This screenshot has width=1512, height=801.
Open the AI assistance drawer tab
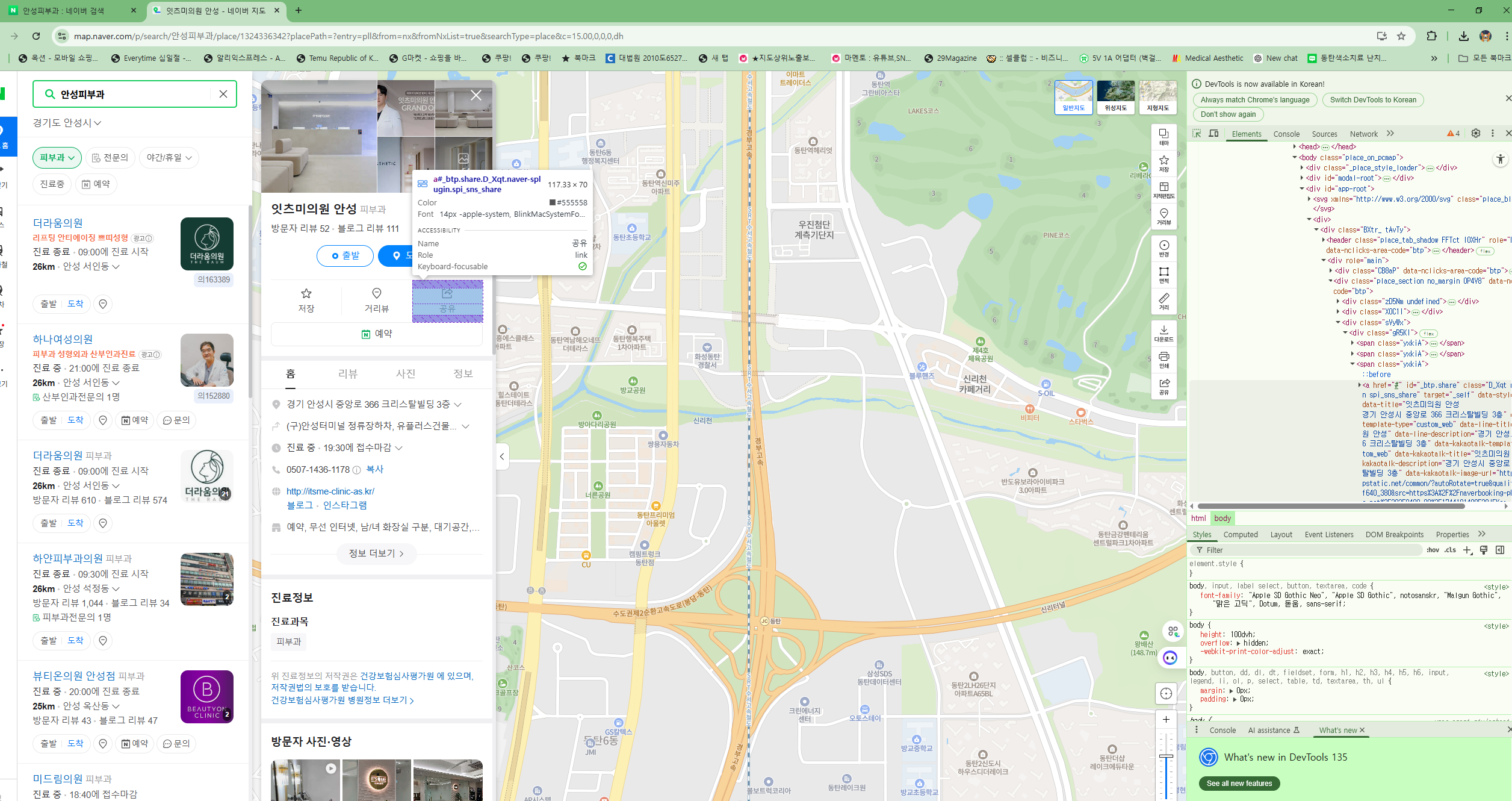[x=1274, y=730]
